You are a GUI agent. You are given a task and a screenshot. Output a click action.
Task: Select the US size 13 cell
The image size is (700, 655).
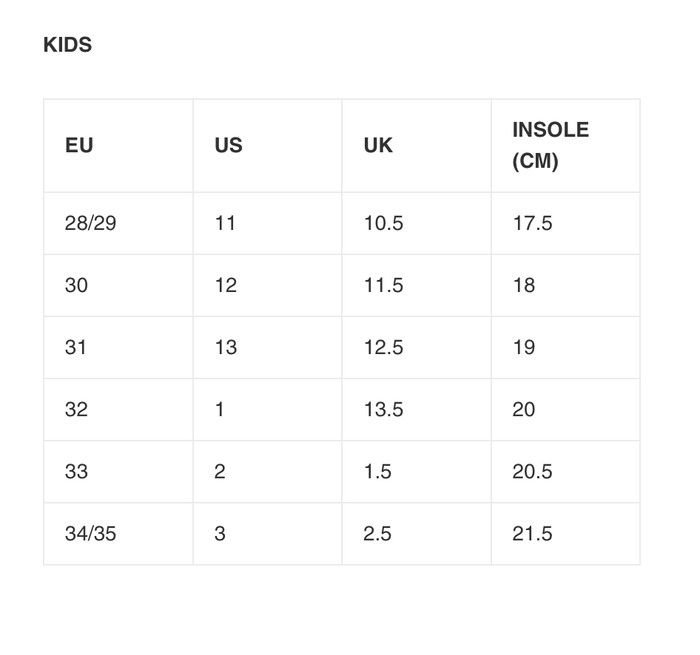267,347
